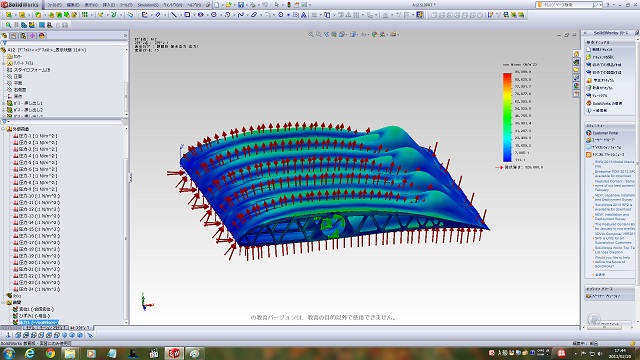This screenshot has height=360, width=640.
Task: Click the SolidWorks search input field
Action: pyautogui.click(x=567, y=5)
